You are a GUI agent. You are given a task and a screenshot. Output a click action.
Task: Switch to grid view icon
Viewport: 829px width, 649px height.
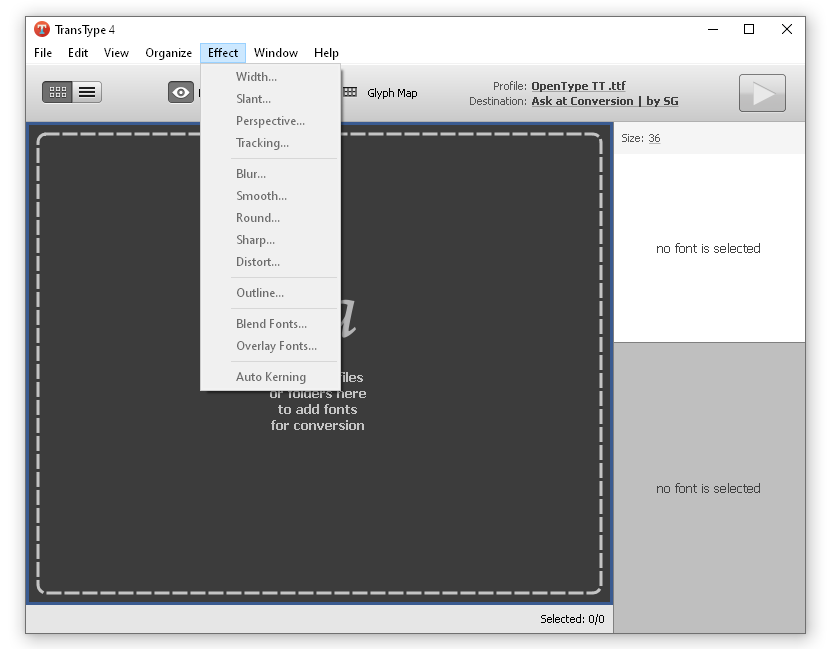(x=58, y=92)
